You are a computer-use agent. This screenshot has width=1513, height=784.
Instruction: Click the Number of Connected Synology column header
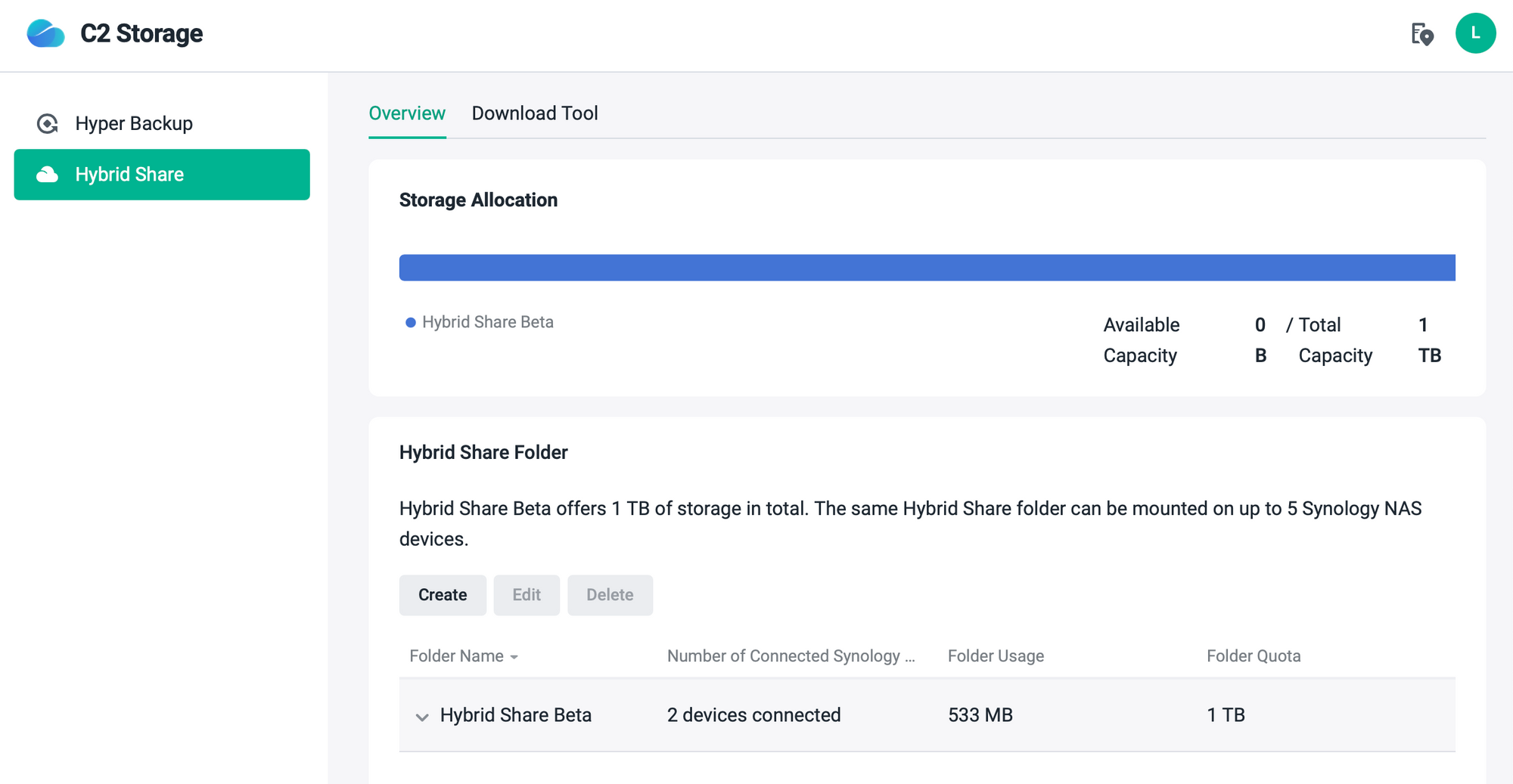point(791,656)
